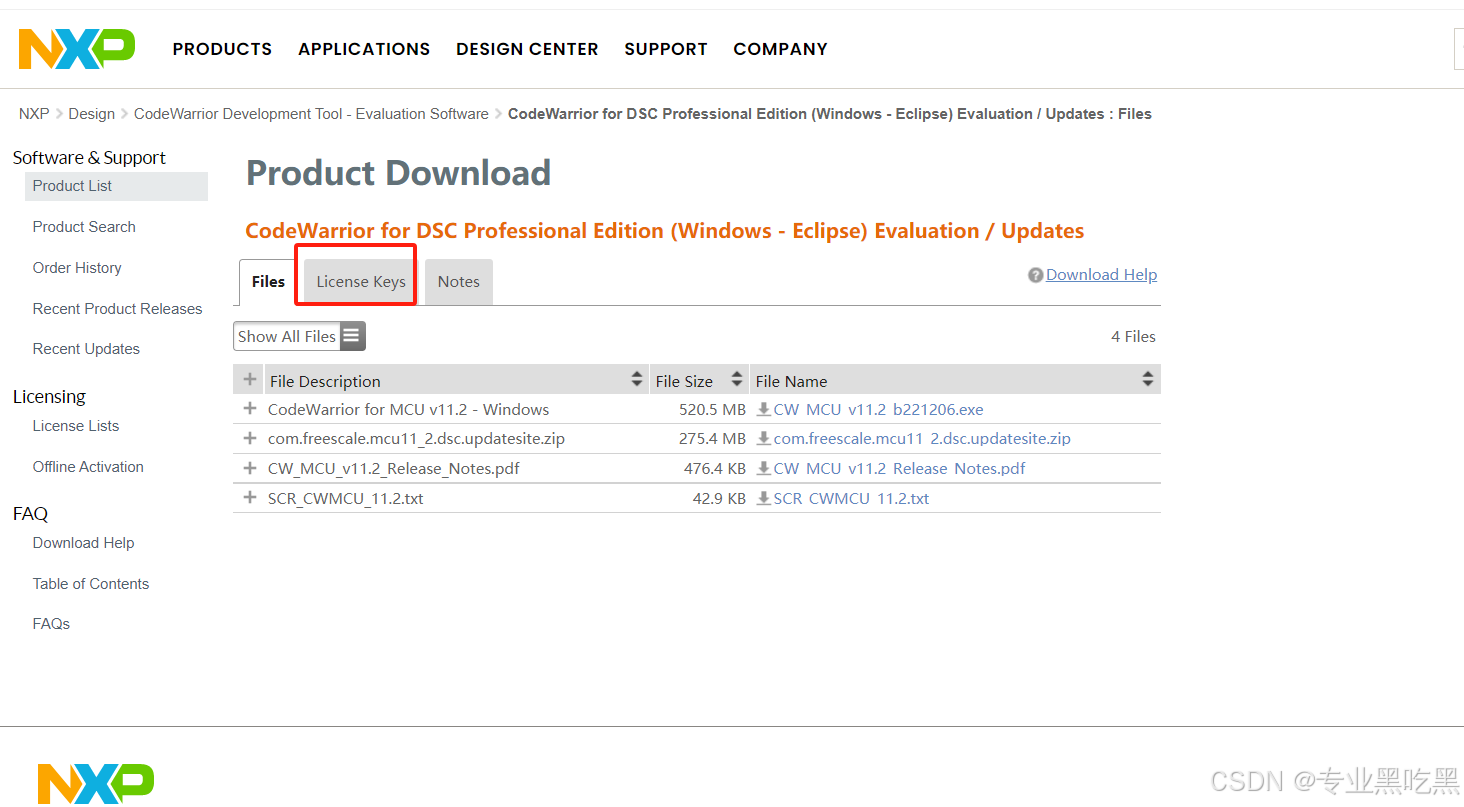This screenshot has width=1464, height=807.
Task: Open Table of Contents in sidebar
Action: [x=91, y=584]
